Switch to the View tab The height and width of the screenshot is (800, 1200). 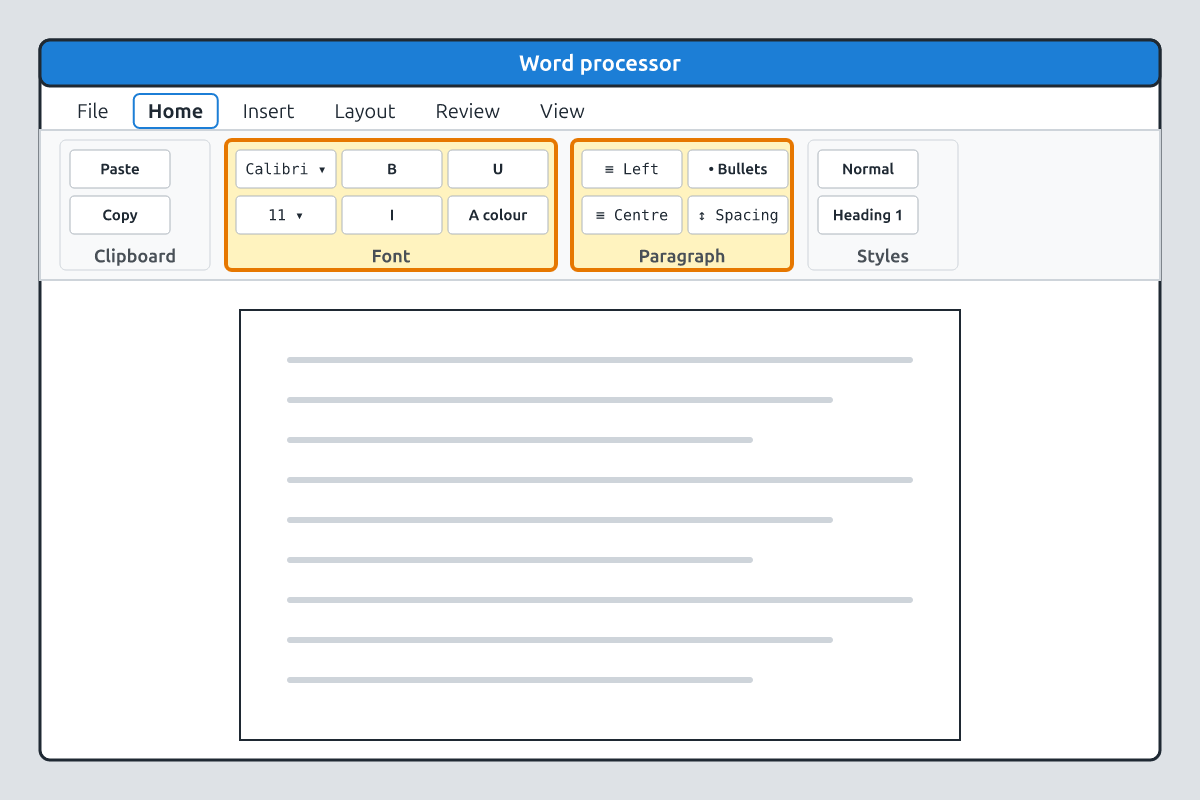click(x=562, y=111)
